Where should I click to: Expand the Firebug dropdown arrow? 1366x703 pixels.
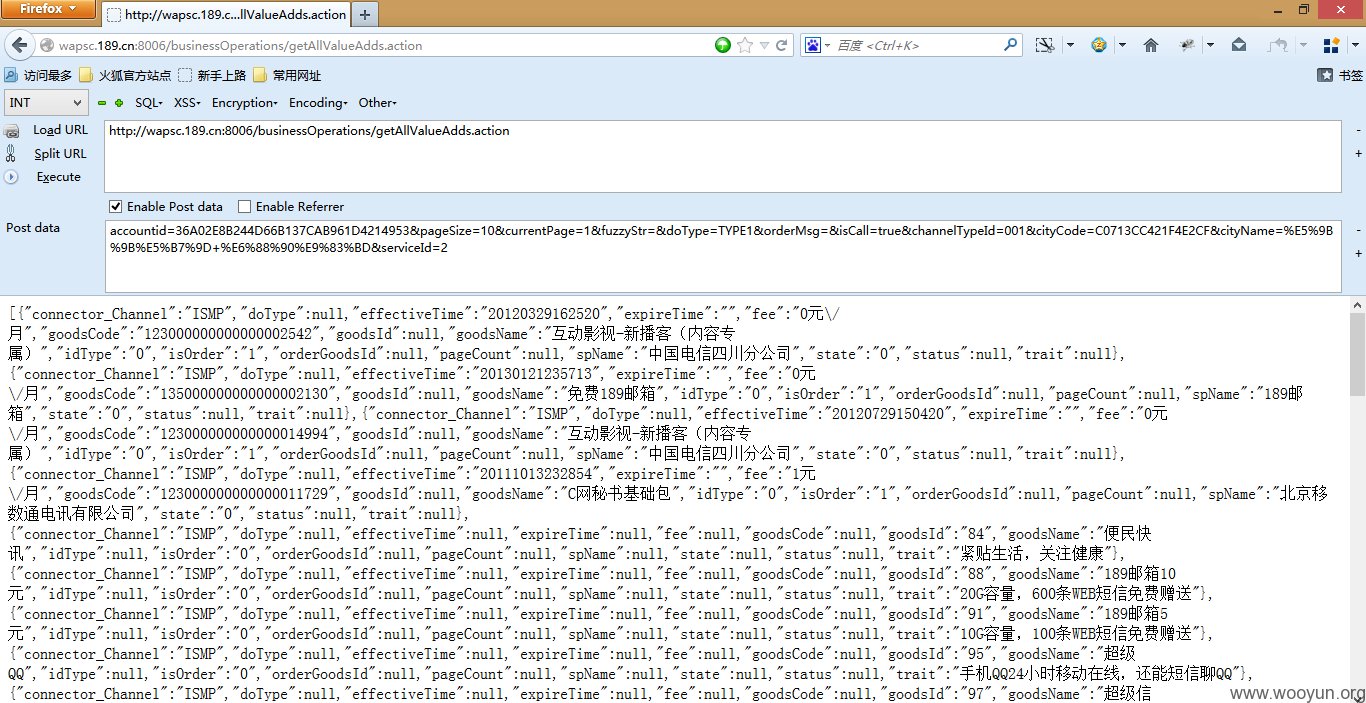pyautogui.click(x=1210, y=45)
